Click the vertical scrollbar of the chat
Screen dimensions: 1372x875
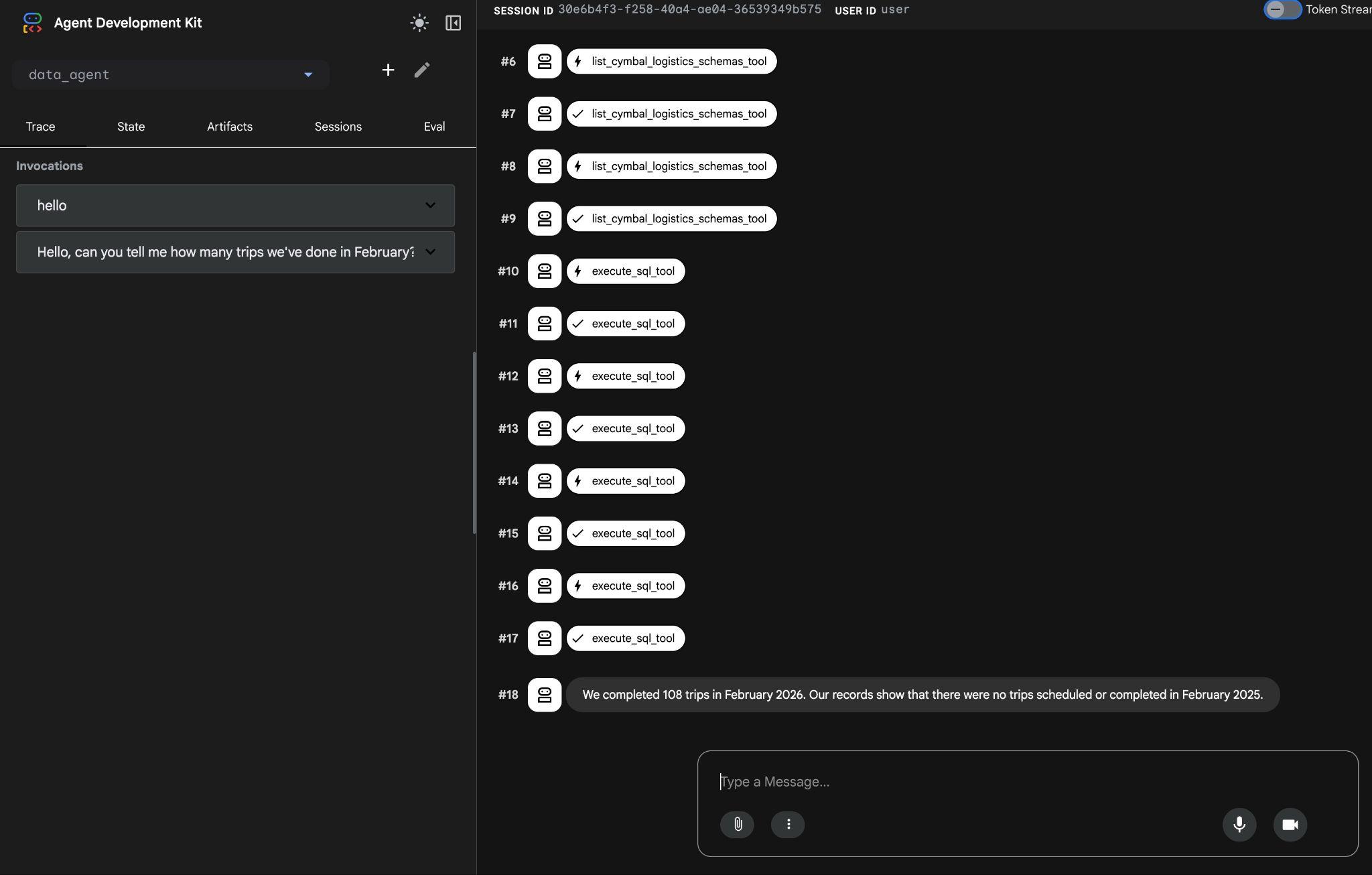click(474, 442)
